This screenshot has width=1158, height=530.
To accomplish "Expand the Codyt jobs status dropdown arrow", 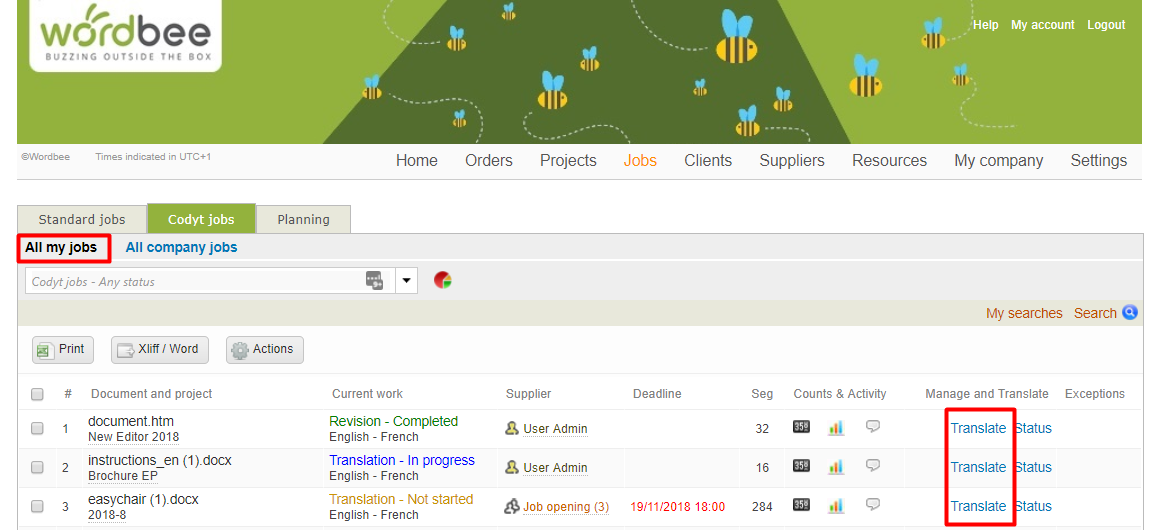I will tap(407, 281).
